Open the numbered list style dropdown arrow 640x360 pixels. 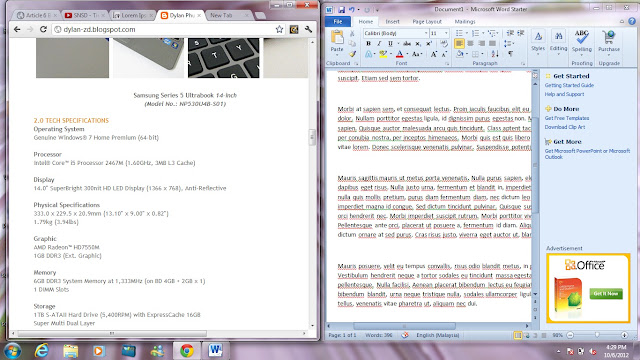click(483, 33)
